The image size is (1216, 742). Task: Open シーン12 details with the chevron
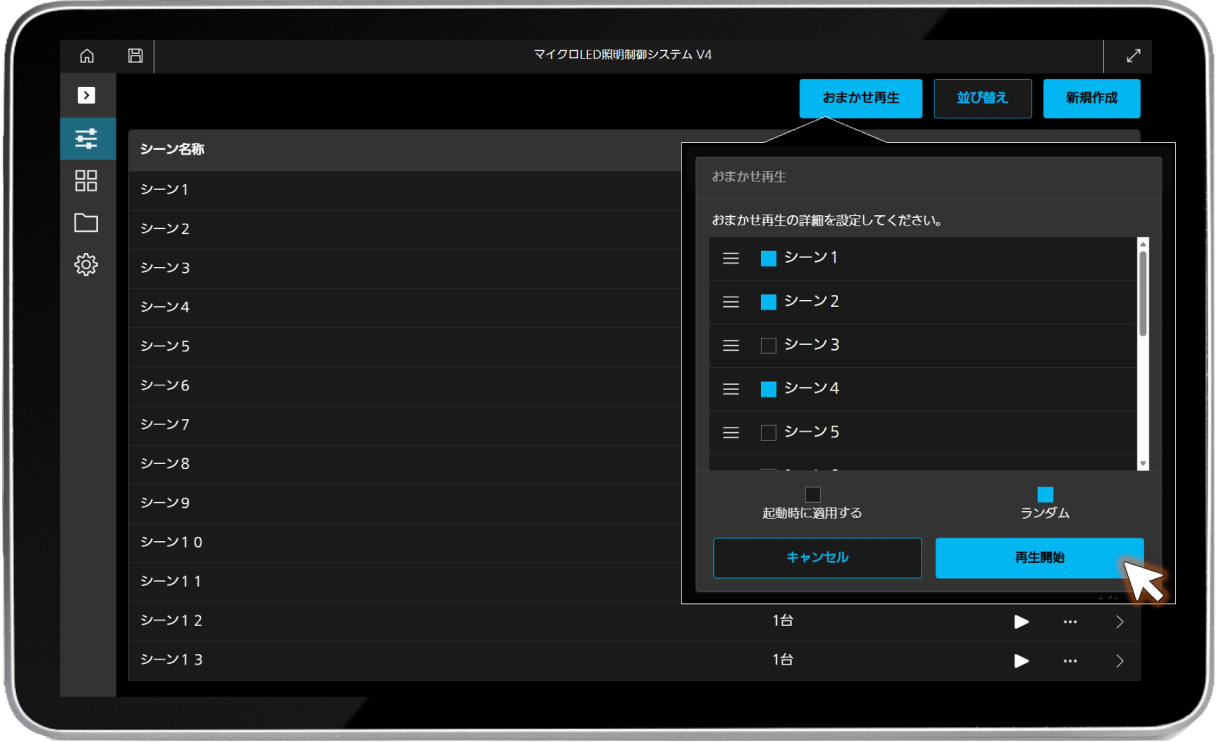click(1119, 621)
